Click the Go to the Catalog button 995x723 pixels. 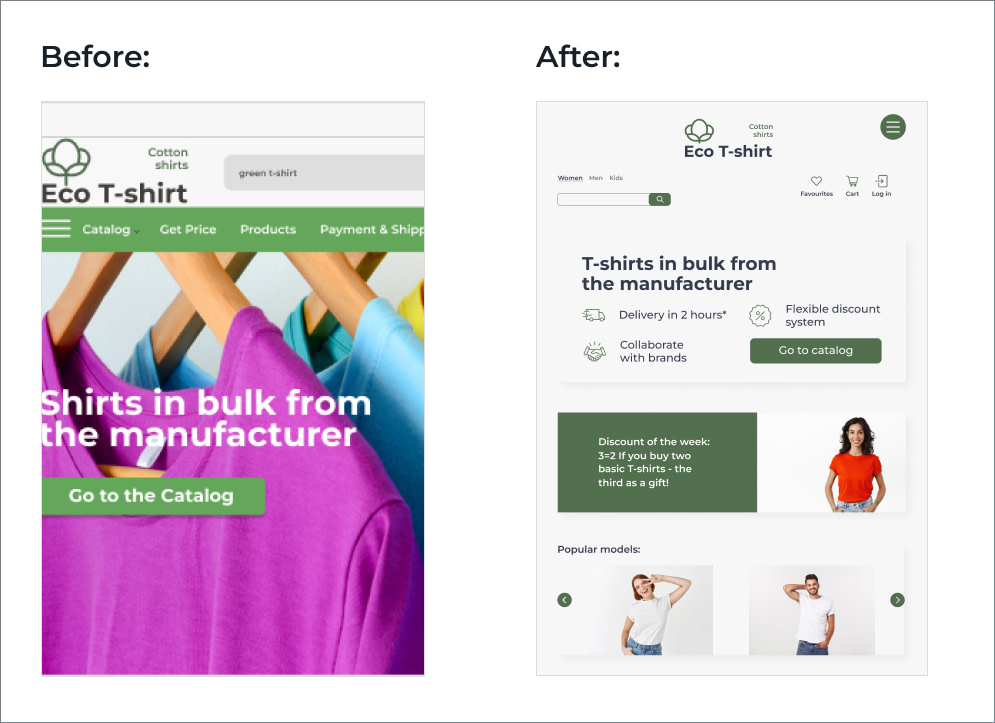pyautogui.click(x=154, y=496)
